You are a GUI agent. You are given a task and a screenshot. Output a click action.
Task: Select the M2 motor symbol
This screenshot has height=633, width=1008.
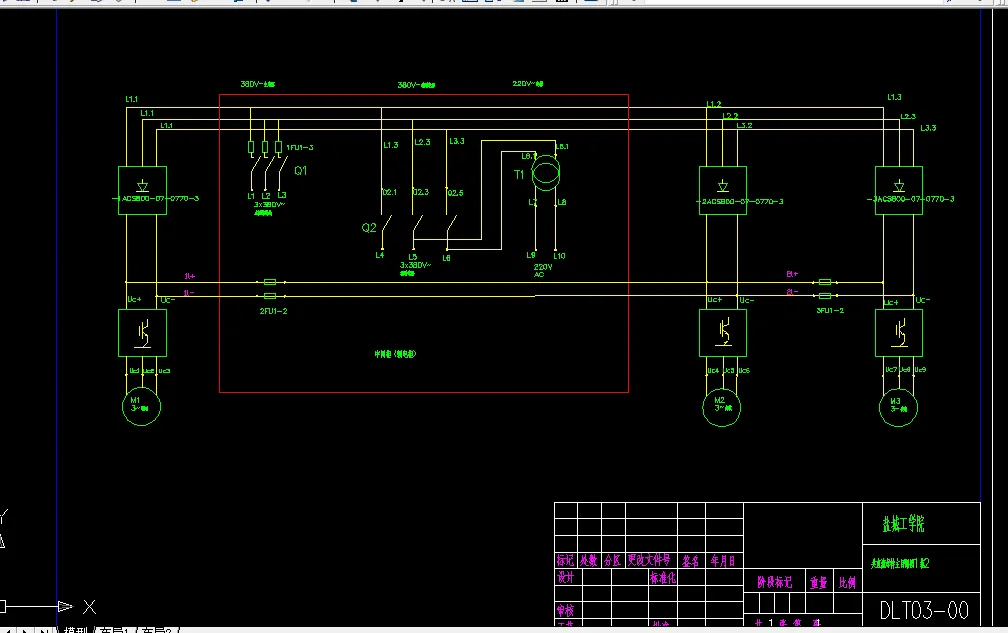point(721,407)
